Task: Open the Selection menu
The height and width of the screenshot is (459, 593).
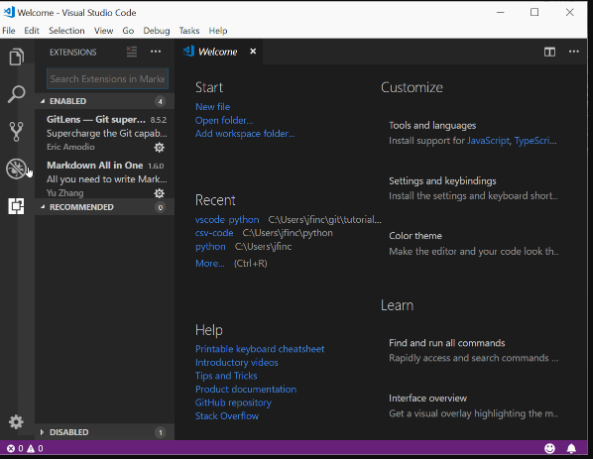Action: (x=67, y=31)
